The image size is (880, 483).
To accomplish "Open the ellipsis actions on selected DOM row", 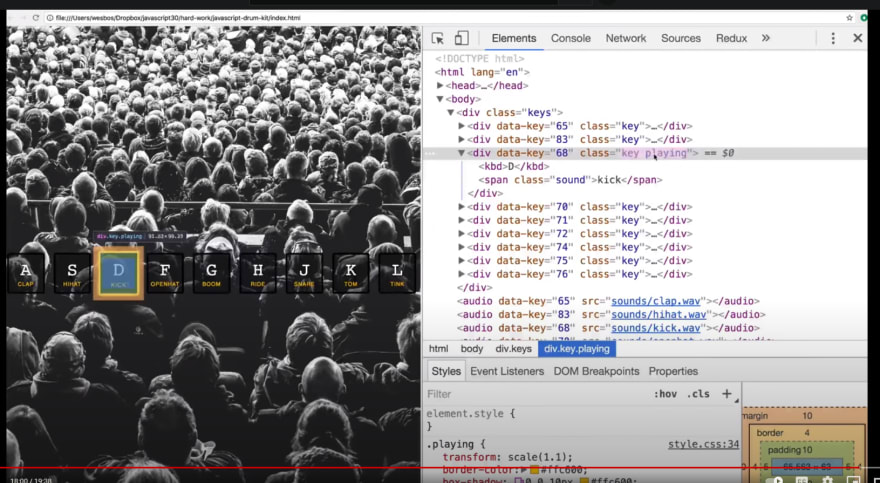I will tap(429, 153).
